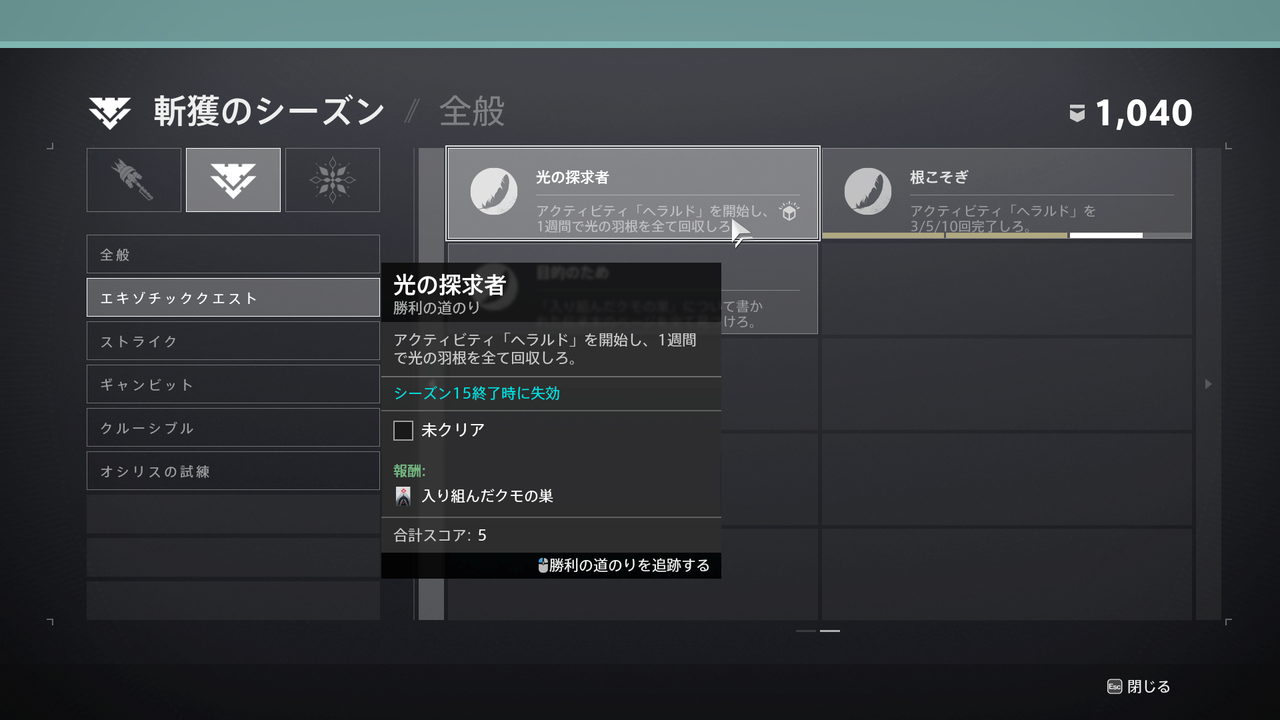
Task: Click the 1,040 triumph score value
Action: tap(1144, 114)
